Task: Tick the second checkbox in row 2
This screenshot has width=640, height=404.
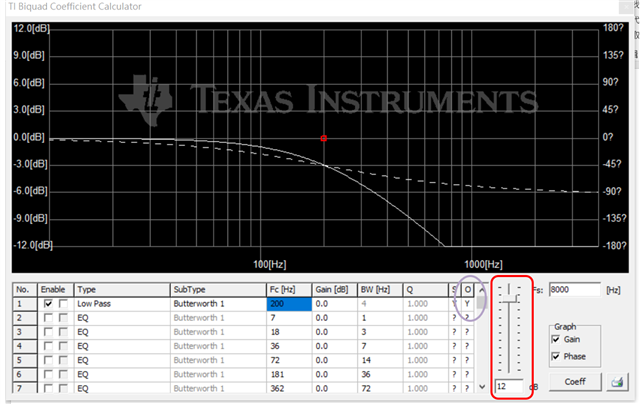Action: [63, 318]
